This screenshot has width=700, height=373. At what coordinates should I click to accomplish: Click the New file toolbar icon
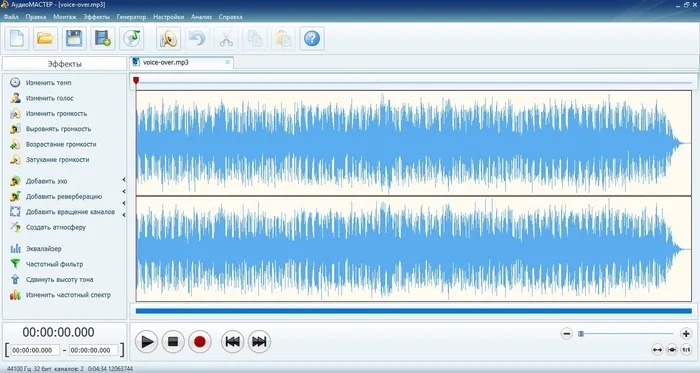(17, 38)
